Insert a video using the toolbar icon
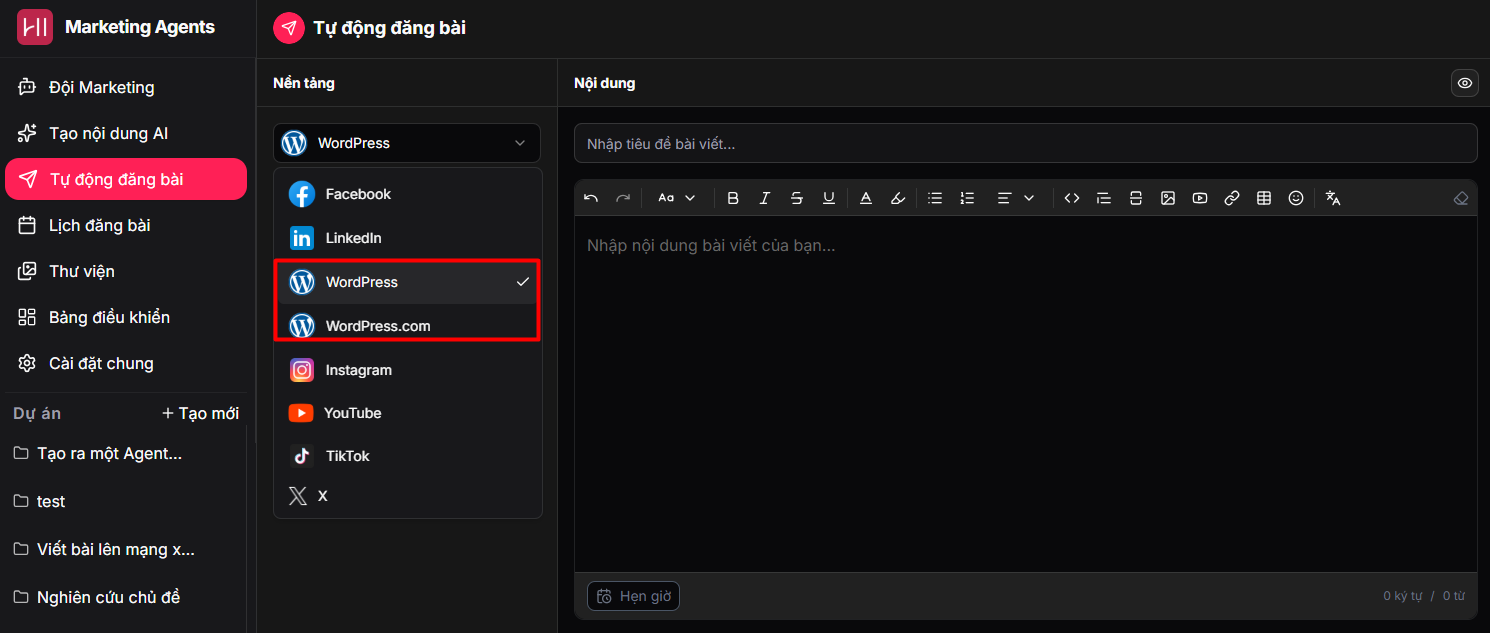Screen dimensions: 1490x633 pos(1200,198)
